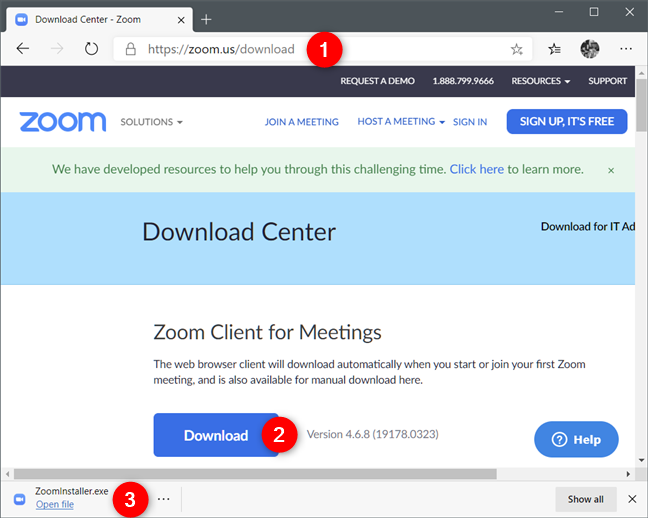Click ZoomInstaller.exe file icon in downloads bar

[19, 499]
